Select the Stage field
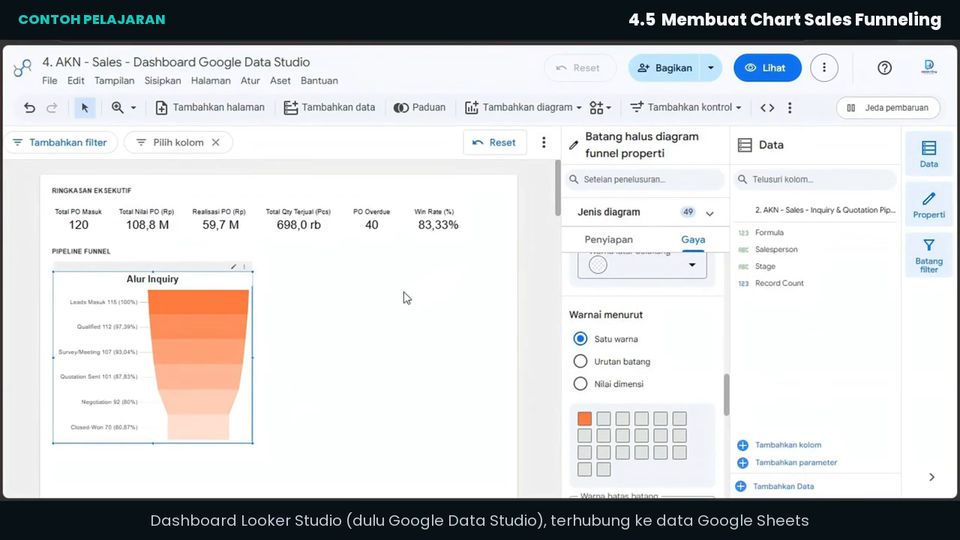 point(765,266)
